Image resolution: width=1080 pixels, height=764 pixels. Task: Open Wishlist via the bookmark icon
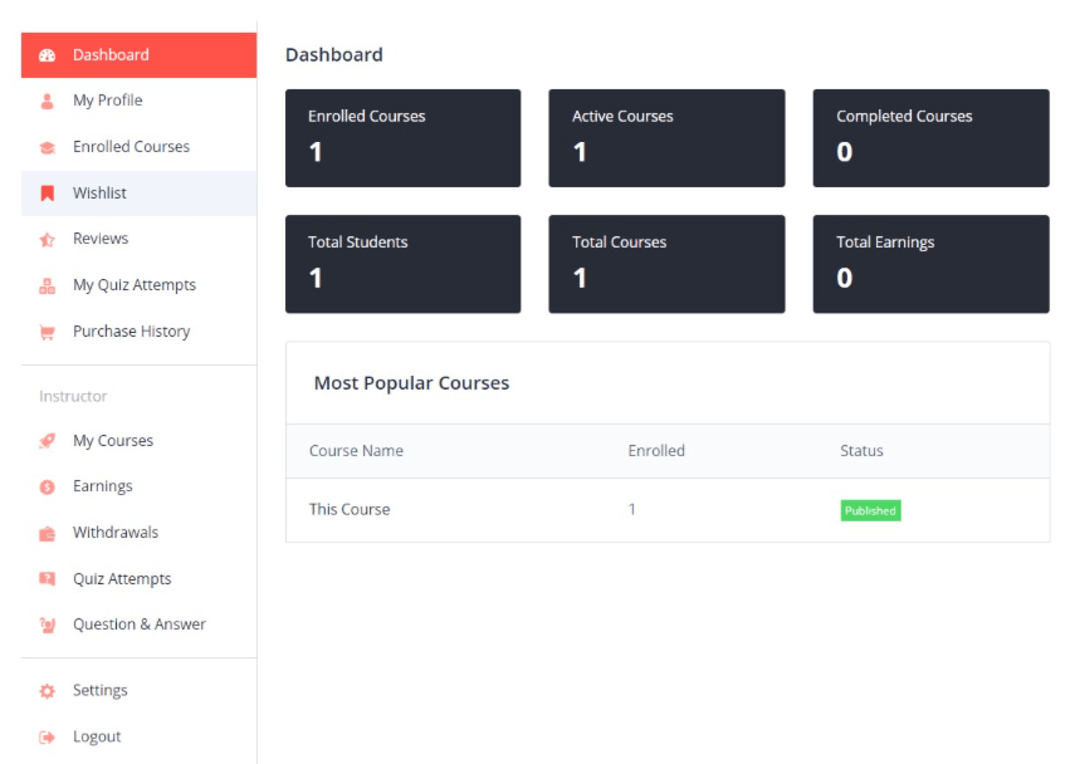(x=47, y=192)
